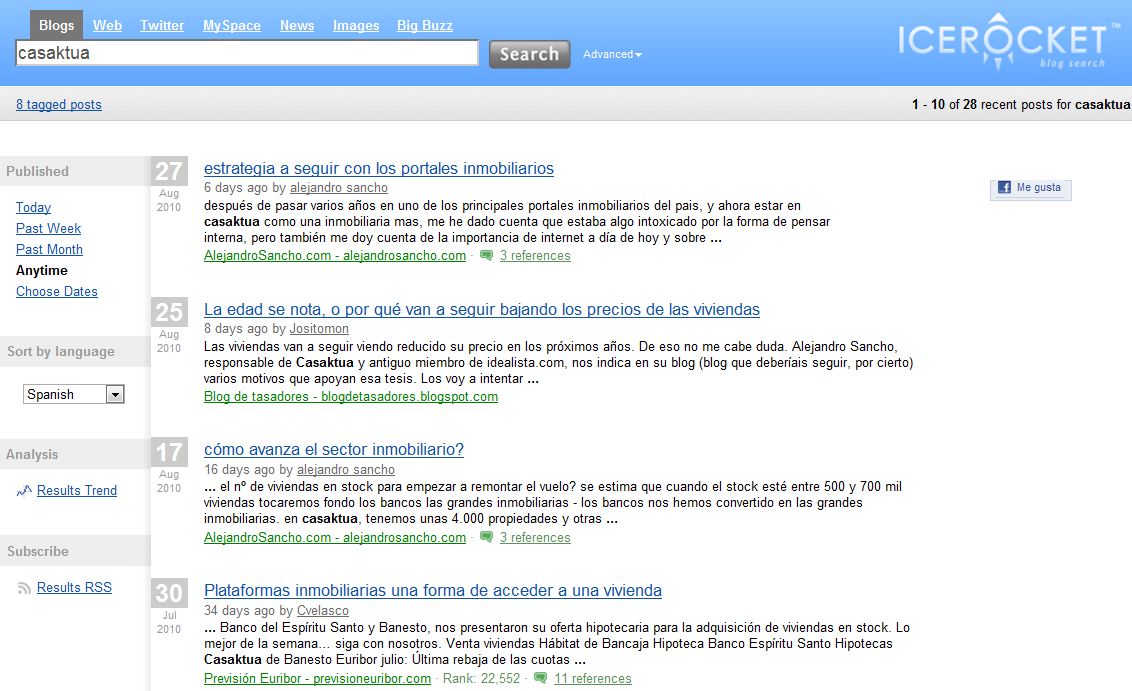
Task: Select the Blogs tab
Action: tap(56, 25)
